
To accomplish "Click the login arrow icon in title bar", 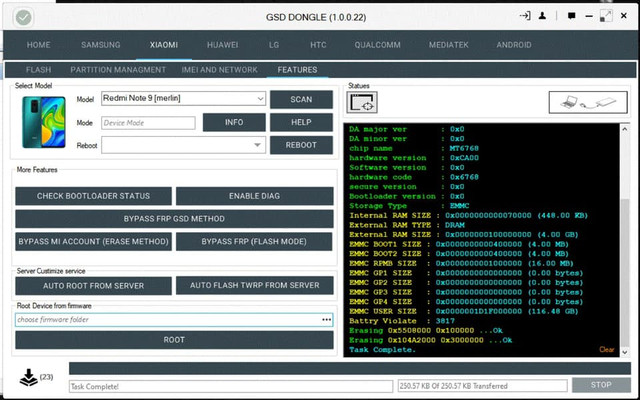I will coord(525,17).
